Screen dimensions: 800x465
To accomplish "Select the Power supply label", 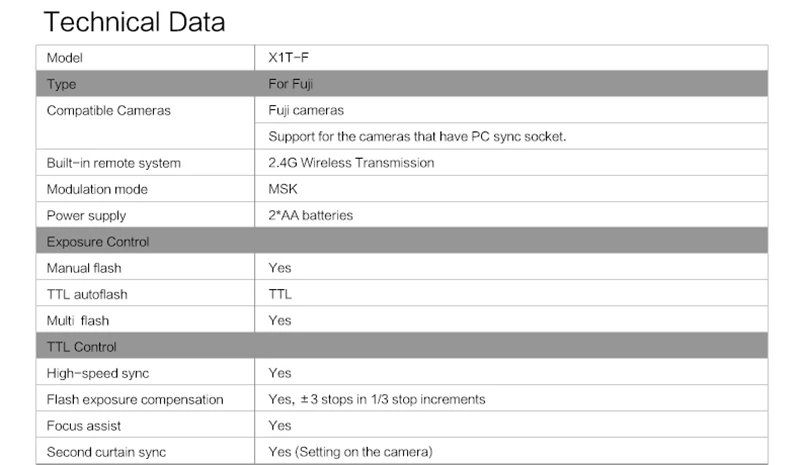I will pyautogui.click(x=86, y=215).
